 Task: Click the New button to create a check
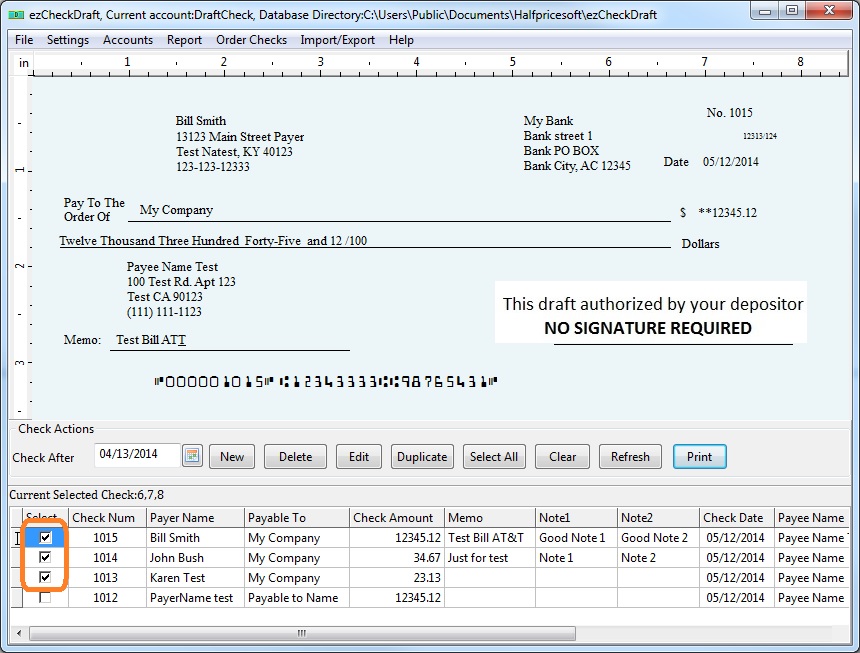pos(231,456)
